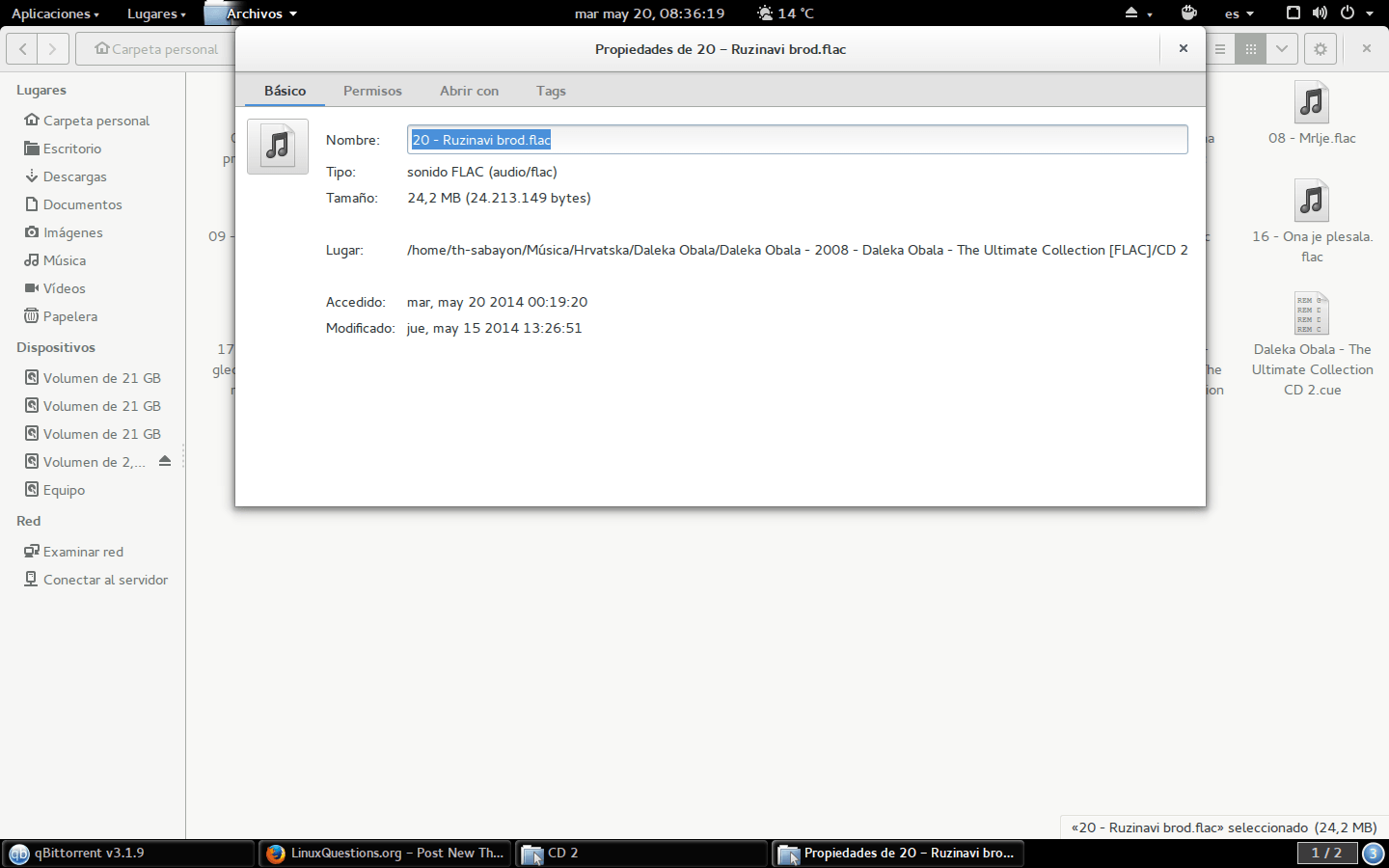Screen dimensions: 1389x868
Task: Open the volume icon in system tray
Action: pos(1320,14)
